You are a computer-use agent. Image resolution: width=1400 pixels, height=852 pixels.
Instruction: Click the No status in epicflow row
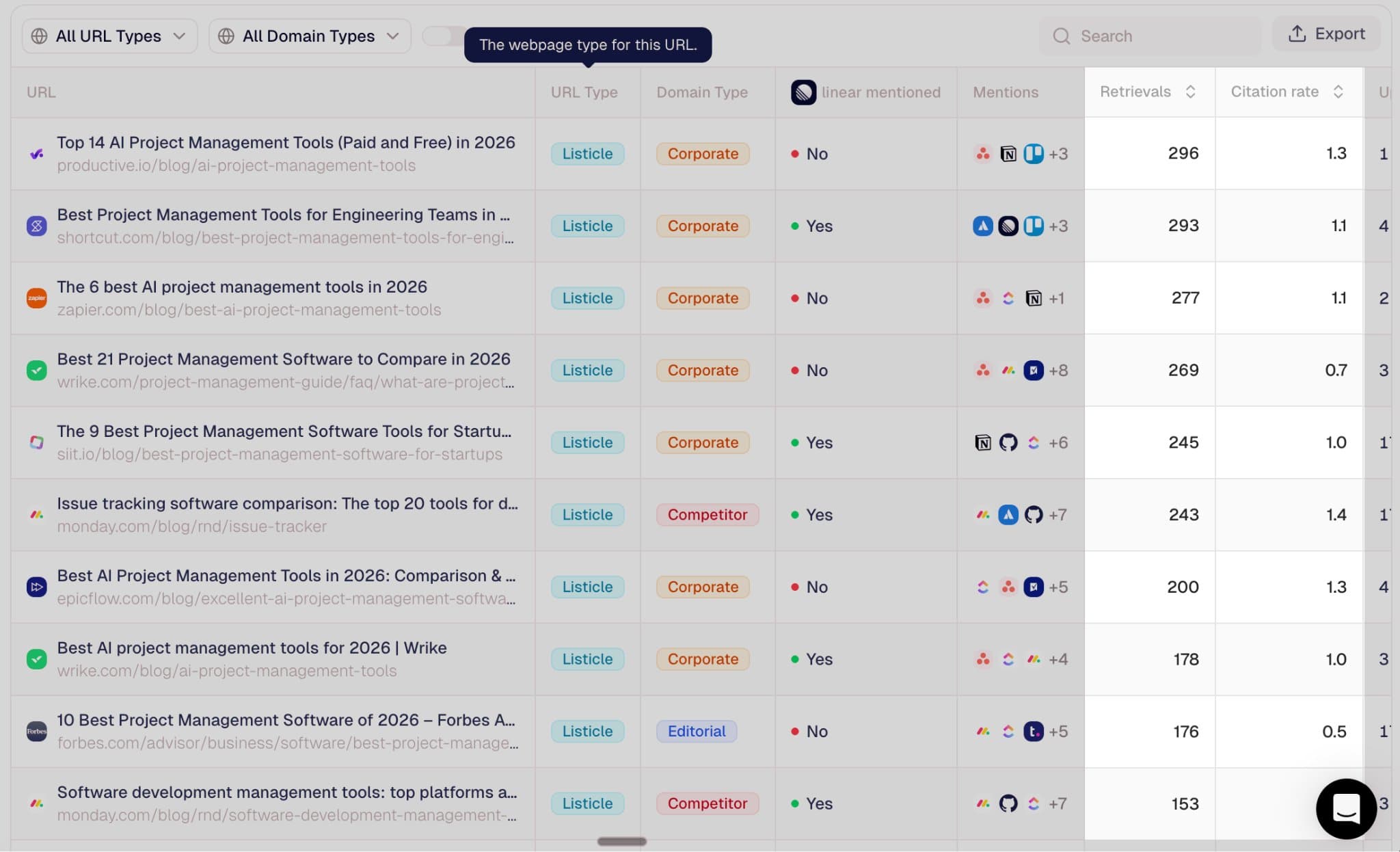809,587
